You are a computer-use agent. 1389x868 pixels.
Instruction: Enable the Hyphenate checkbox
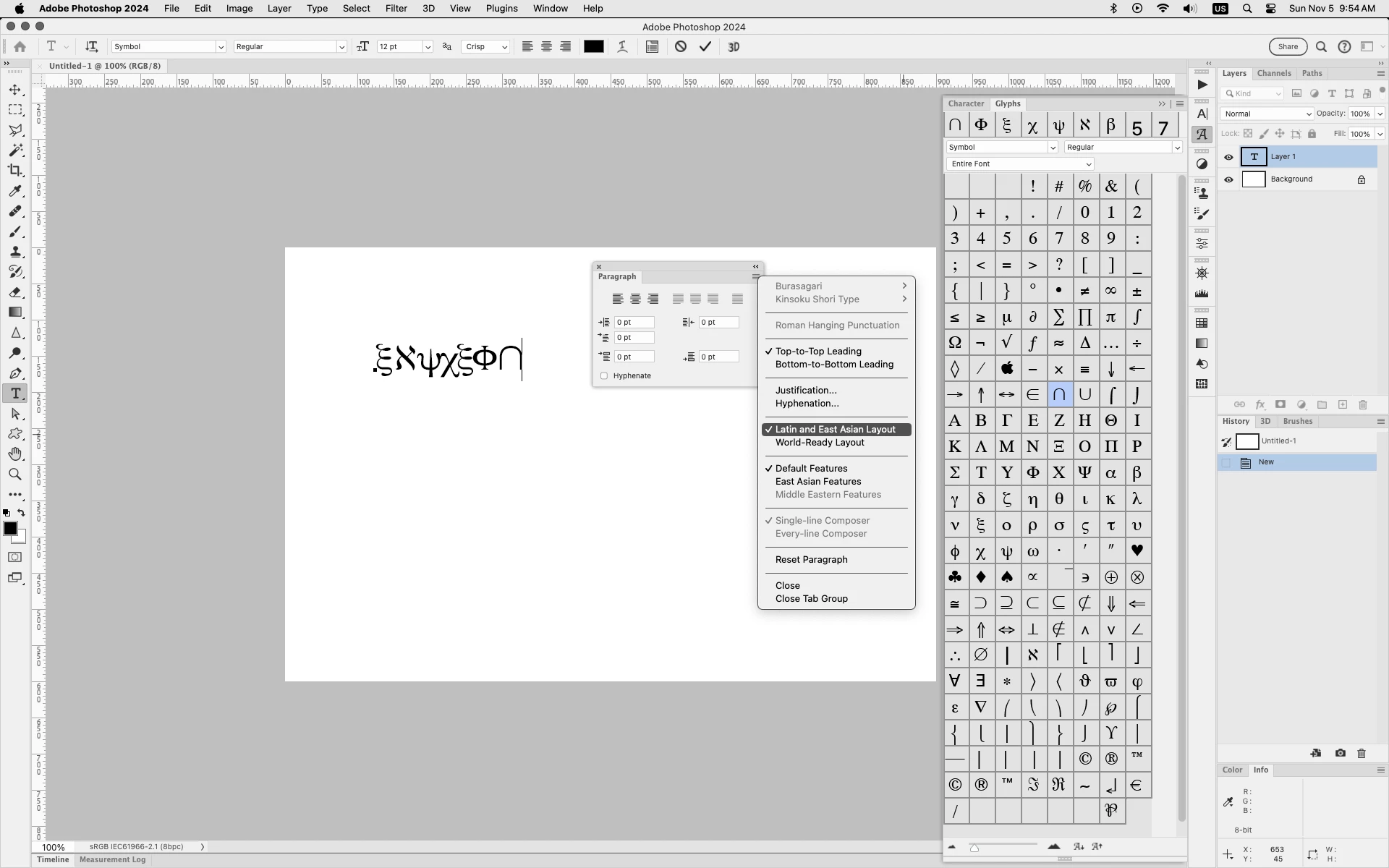(x=604, y=376)
